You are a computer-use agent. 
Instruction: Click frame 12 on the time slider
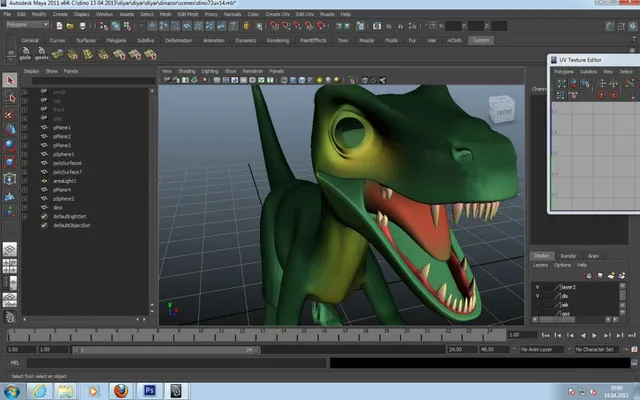point(242,335)
